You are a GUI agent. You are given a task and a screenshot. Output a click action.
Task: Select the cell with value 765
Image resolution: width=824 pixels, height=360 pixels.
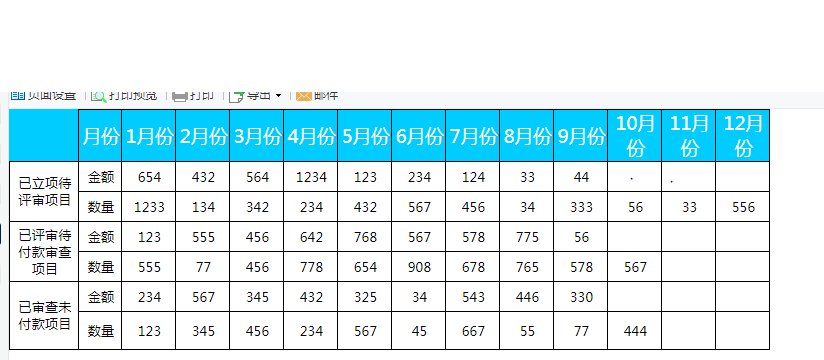pos(527,267)
